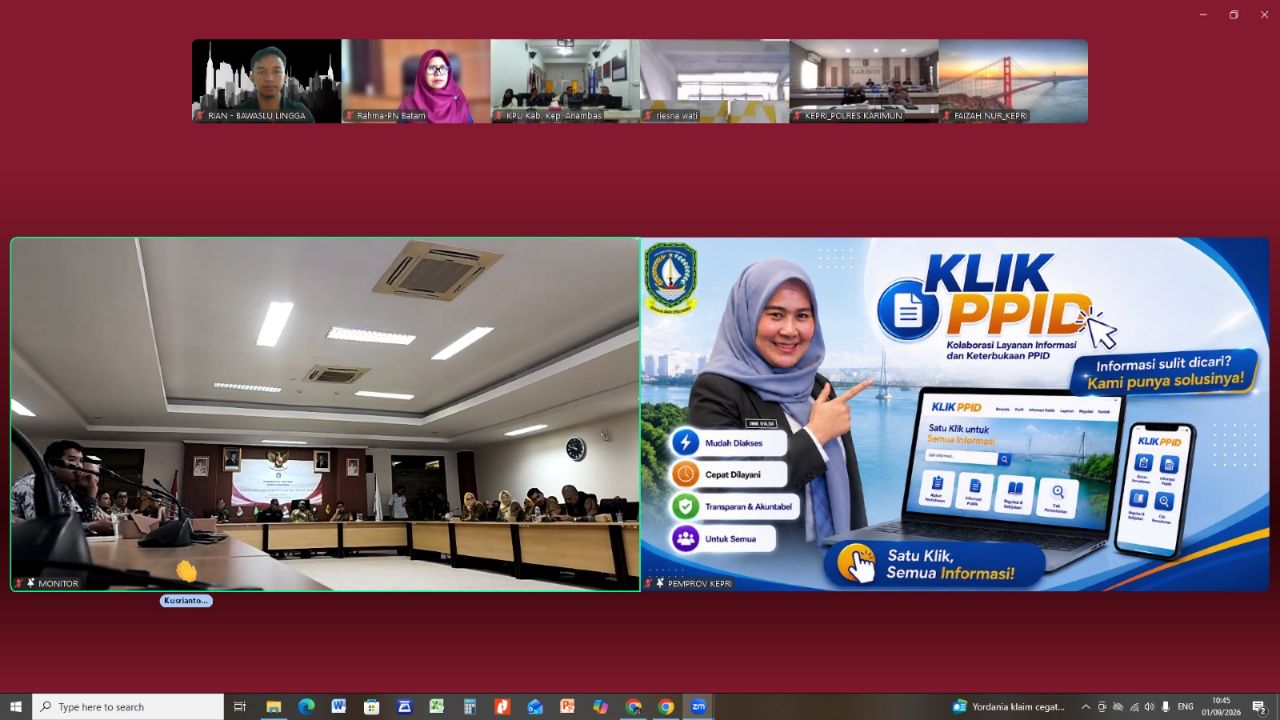The width and height of the screenshot is (1280, 720).
Task: Open the Wi-Fi network tray icon
Action: click(1134, 707)
